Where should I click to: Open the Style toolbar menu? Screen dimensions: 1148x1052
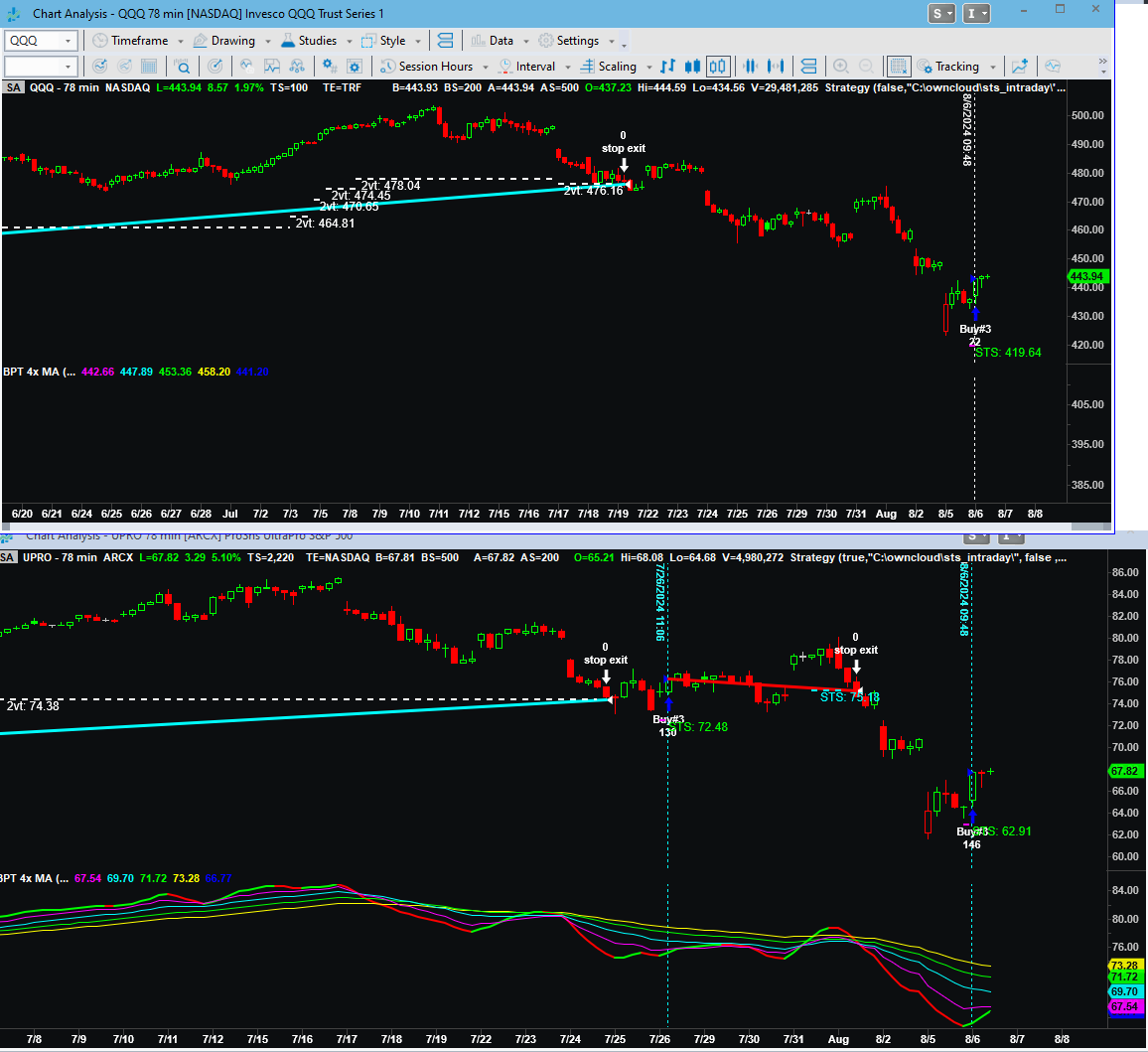[x=383, y=41]
